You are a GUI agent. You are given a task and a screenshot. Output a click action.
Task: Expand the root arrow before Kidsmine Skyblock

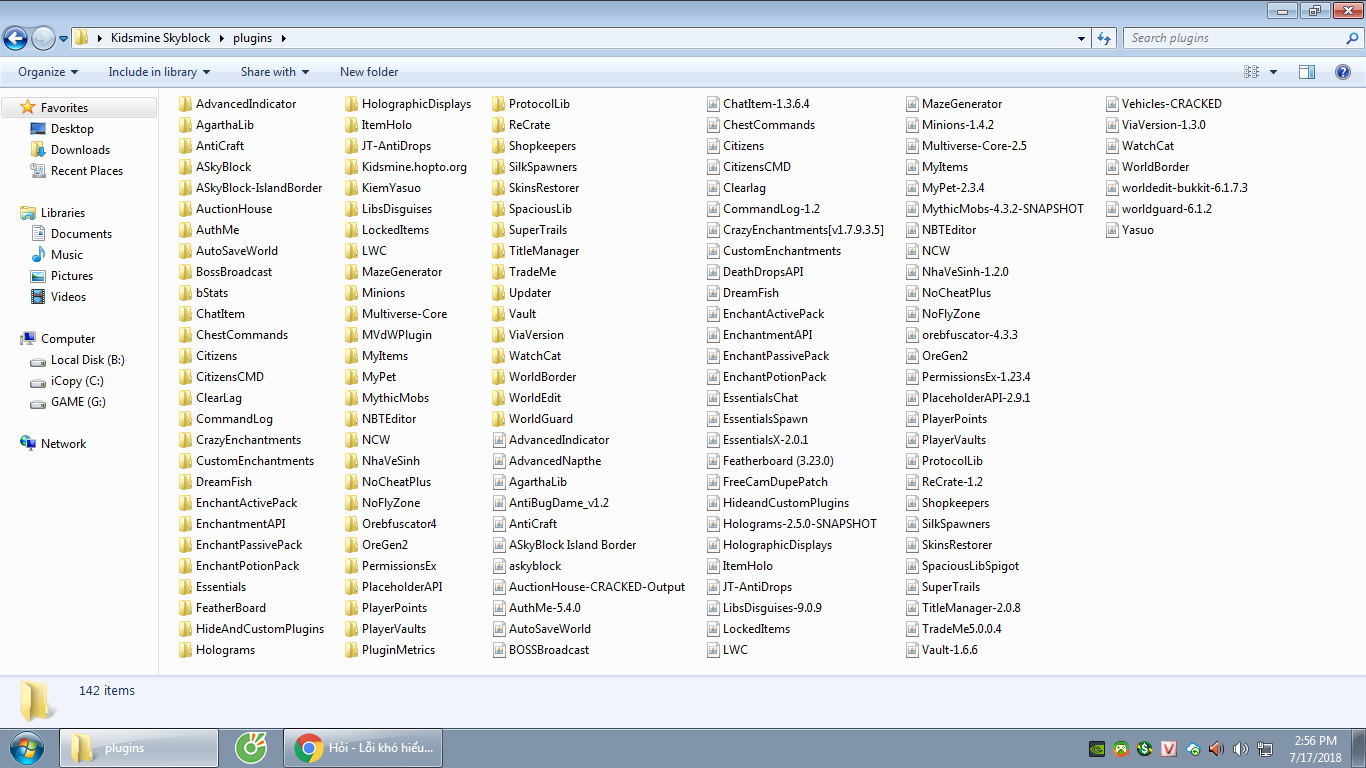99,38
